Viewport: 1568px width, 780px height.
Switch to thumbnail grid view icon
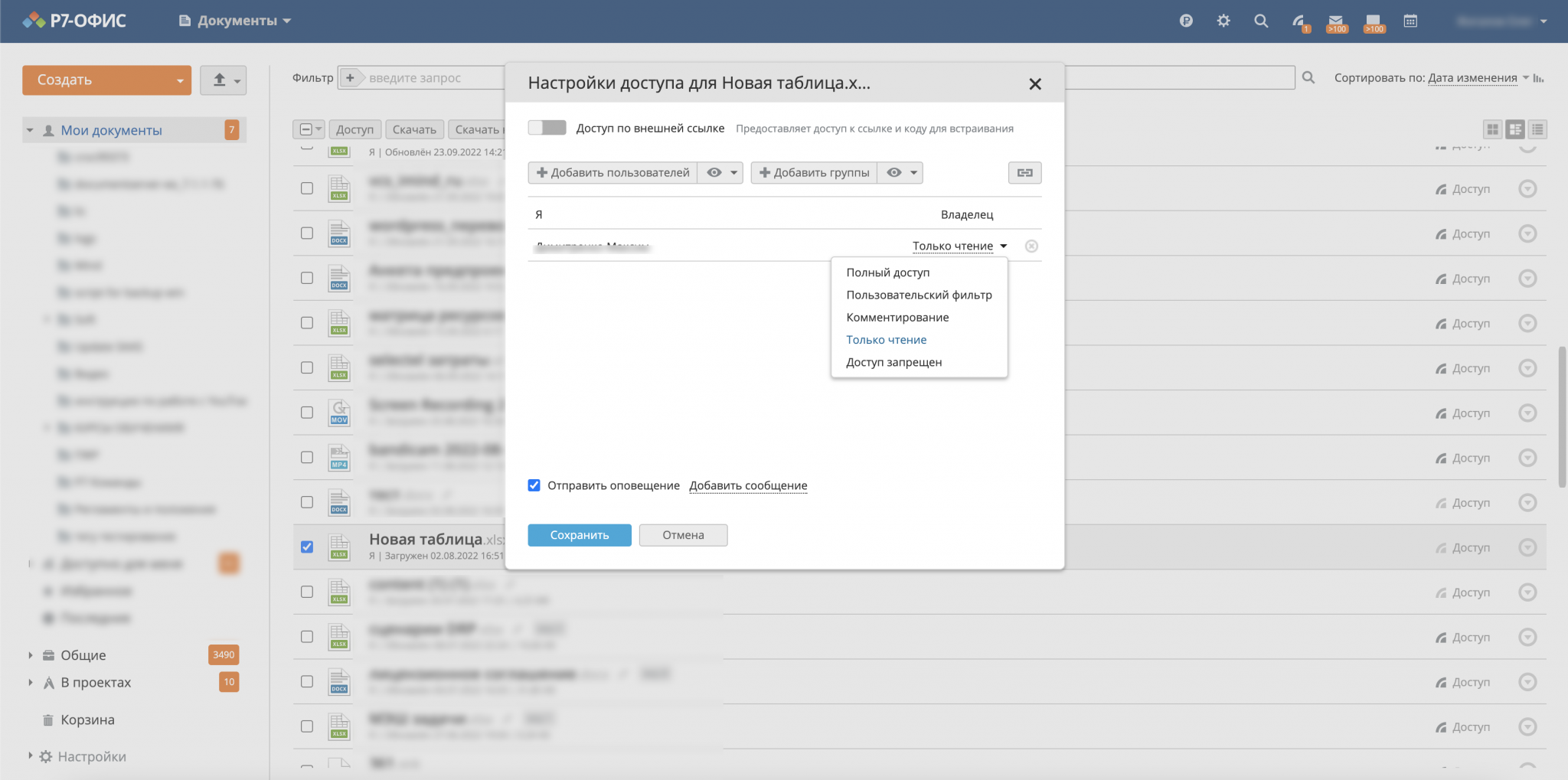point(1492,130)
